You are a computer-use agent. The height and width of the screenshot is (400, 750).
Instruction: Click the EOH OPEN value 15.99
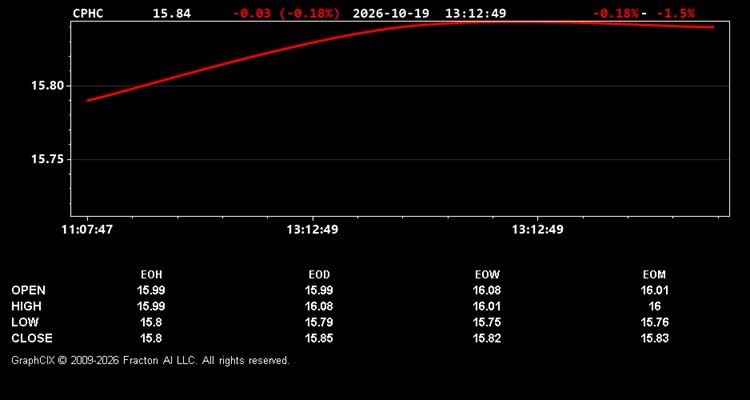coord(151,290)
